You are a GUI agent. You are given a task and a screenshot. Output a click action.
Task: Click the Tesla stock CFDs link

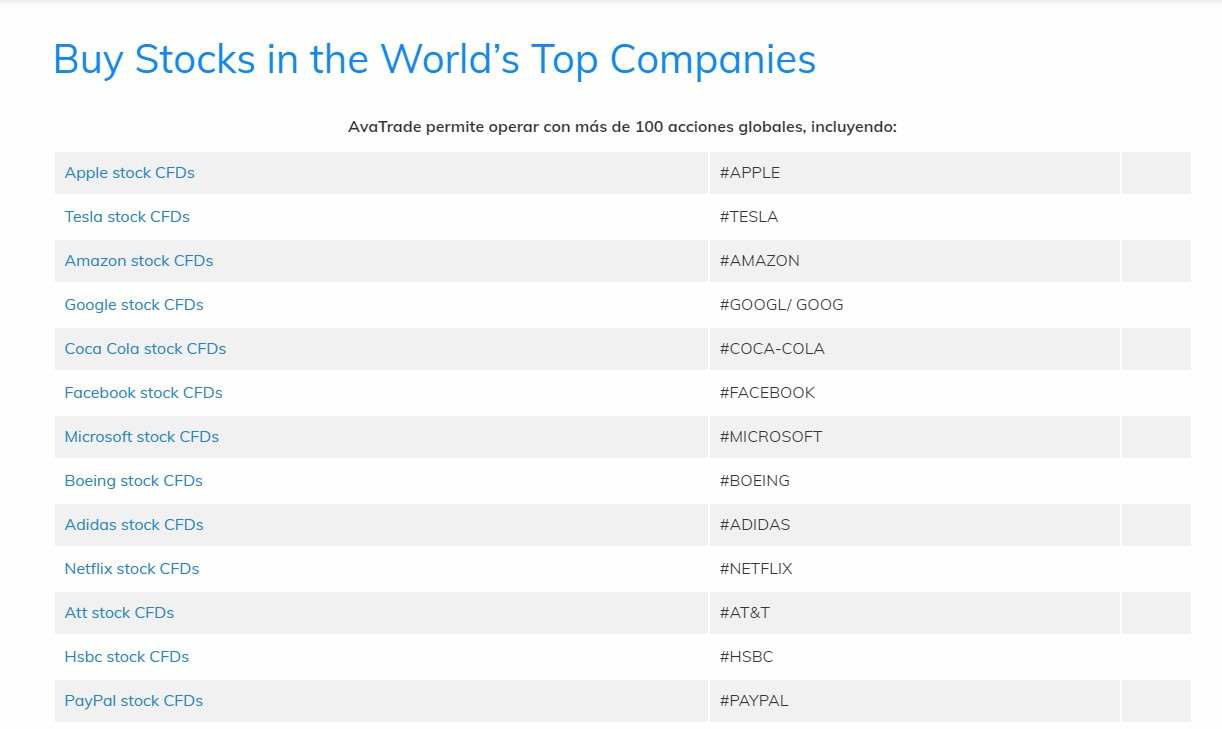pyautogui.click(x=127, y=217)
